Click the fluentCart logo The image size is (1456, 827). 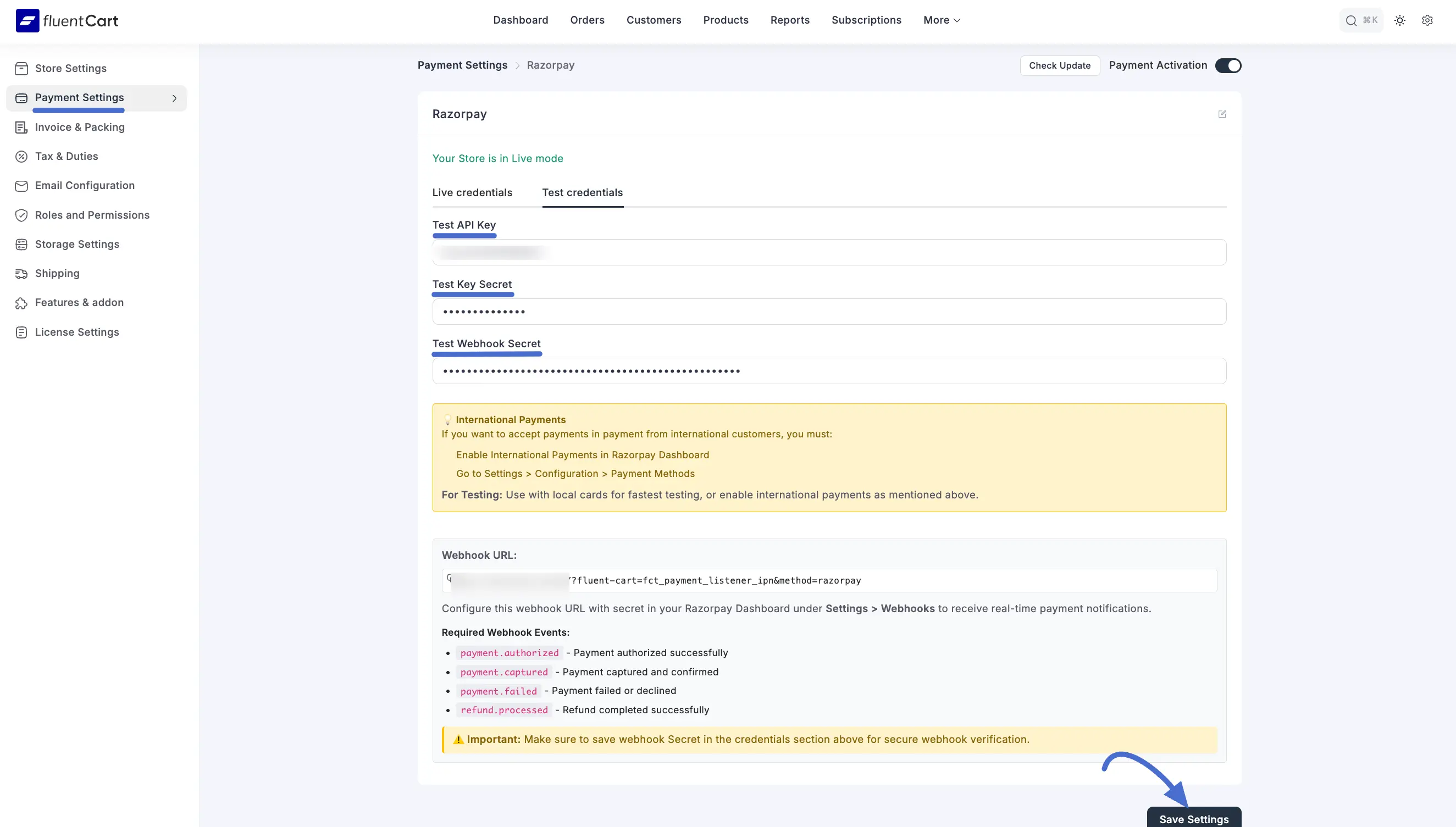click(x=67, y=20)
